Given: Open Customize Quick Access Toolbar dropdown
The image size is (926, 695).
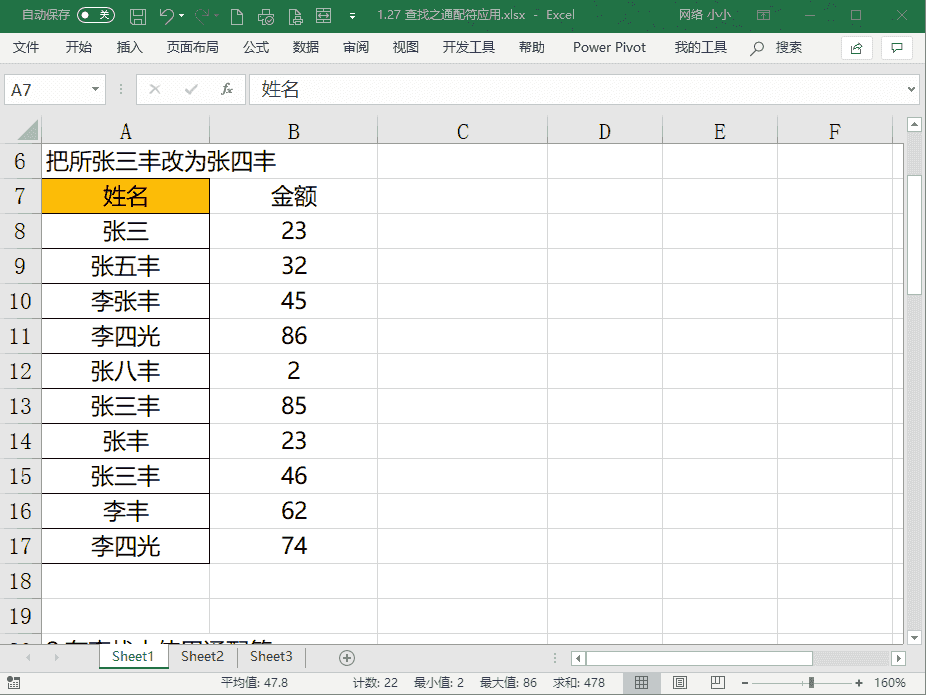Looking at the screenshot, I should coord(353,17).
